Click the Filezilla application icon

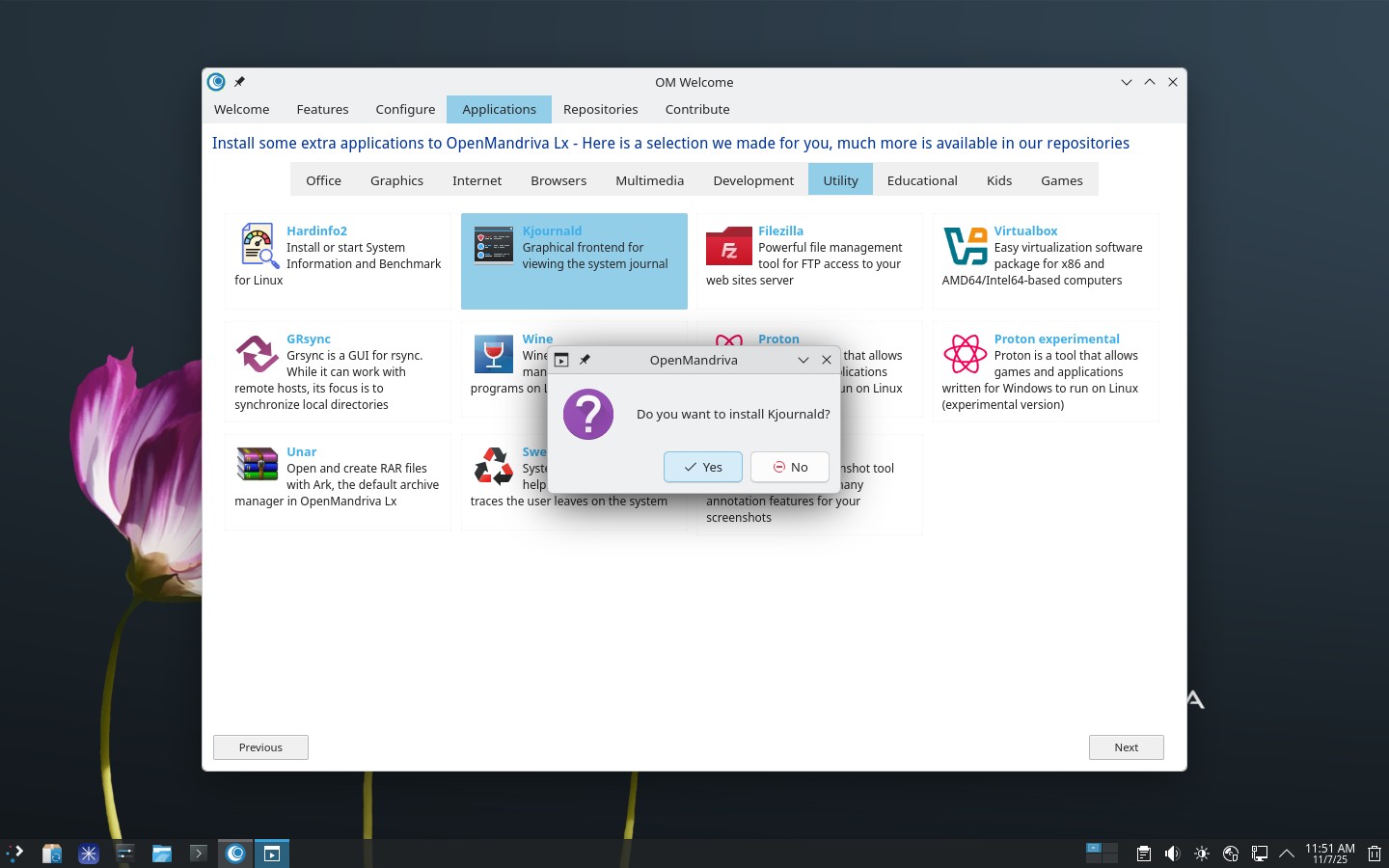click(728, 246)
